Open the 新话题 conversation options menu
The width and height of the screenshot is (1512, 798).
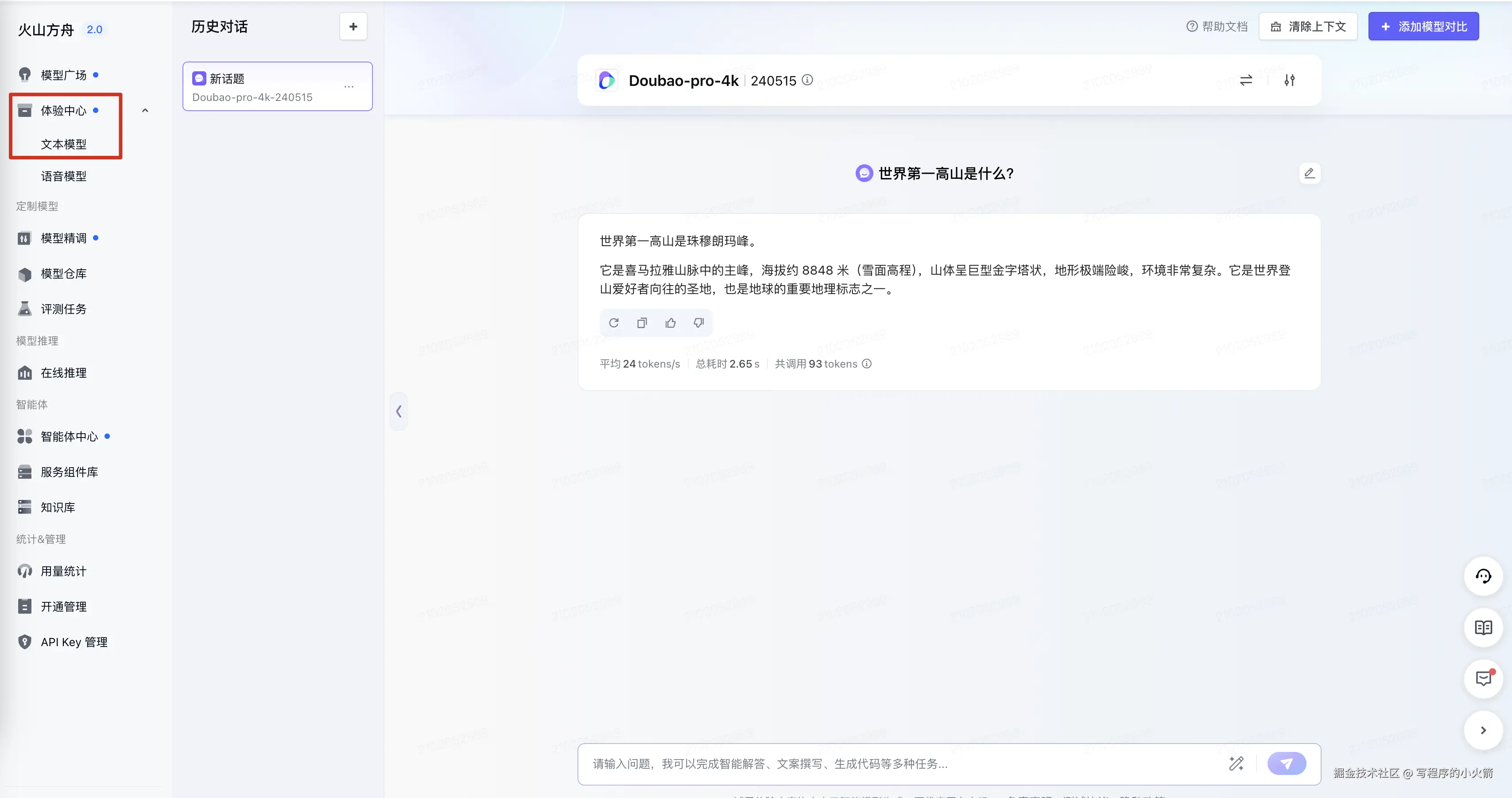[x=349, y=87]
